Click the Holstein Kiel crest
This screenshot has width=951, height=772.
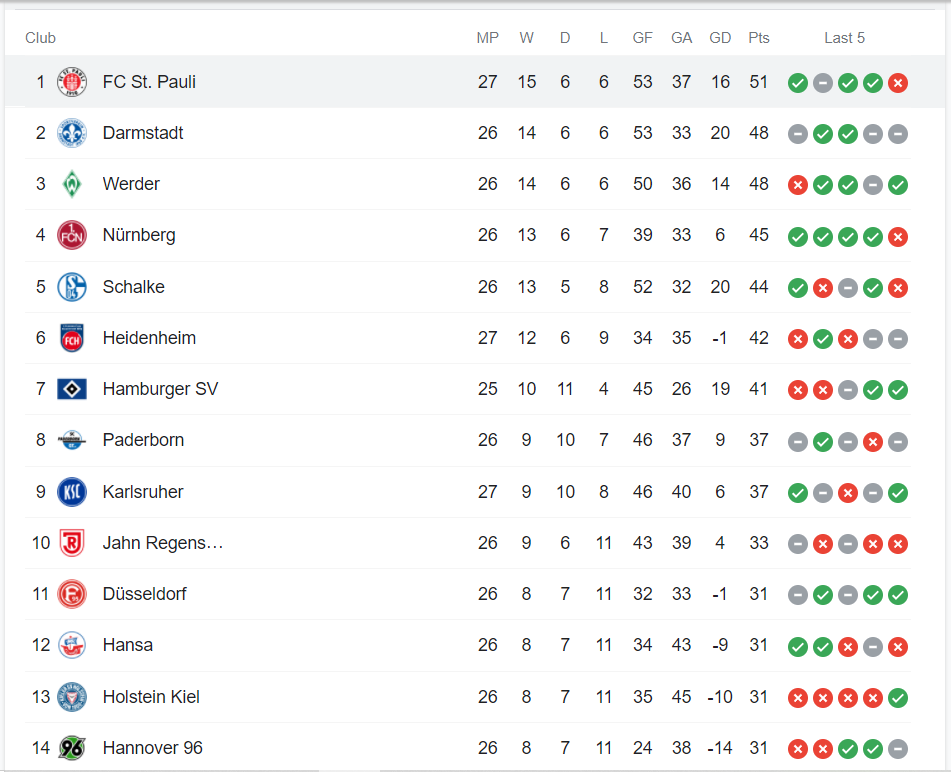click(72, 697)
